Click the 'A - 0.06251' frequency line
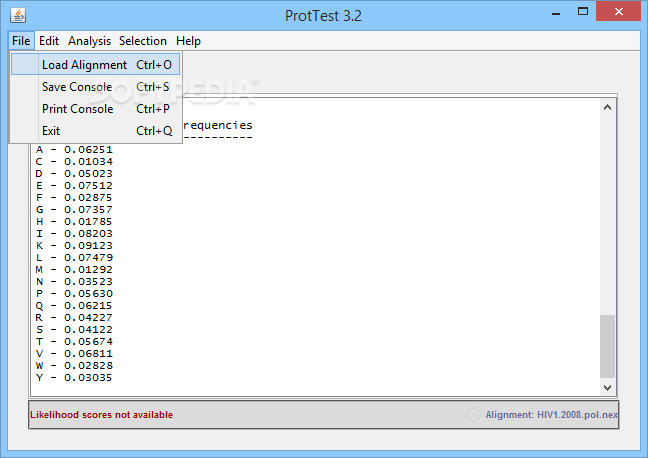 pyautogui.click(x=74, y=149)
